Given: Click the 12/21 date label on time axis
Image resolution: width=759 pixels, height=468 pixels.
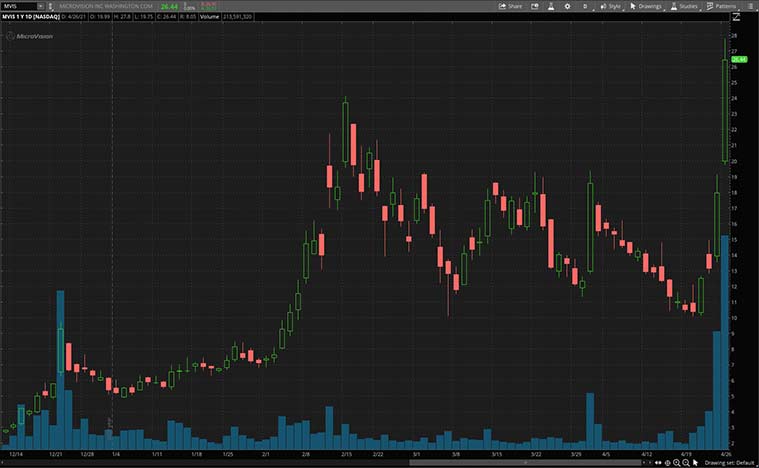Looking at the screenshot, I should click(56, 454).
